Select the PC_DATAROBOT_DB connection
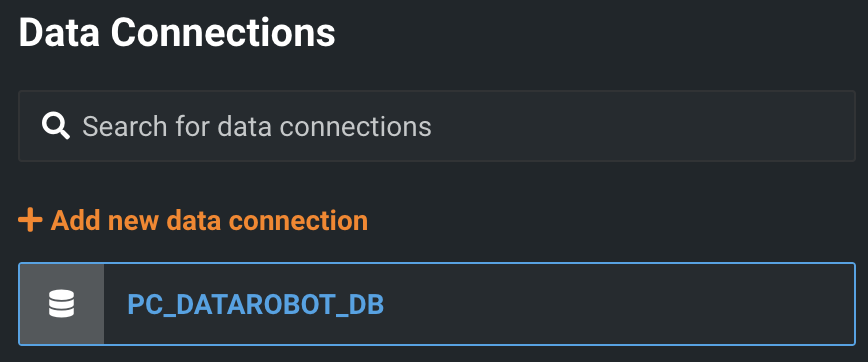868x362 pixels. pos(437,304)
